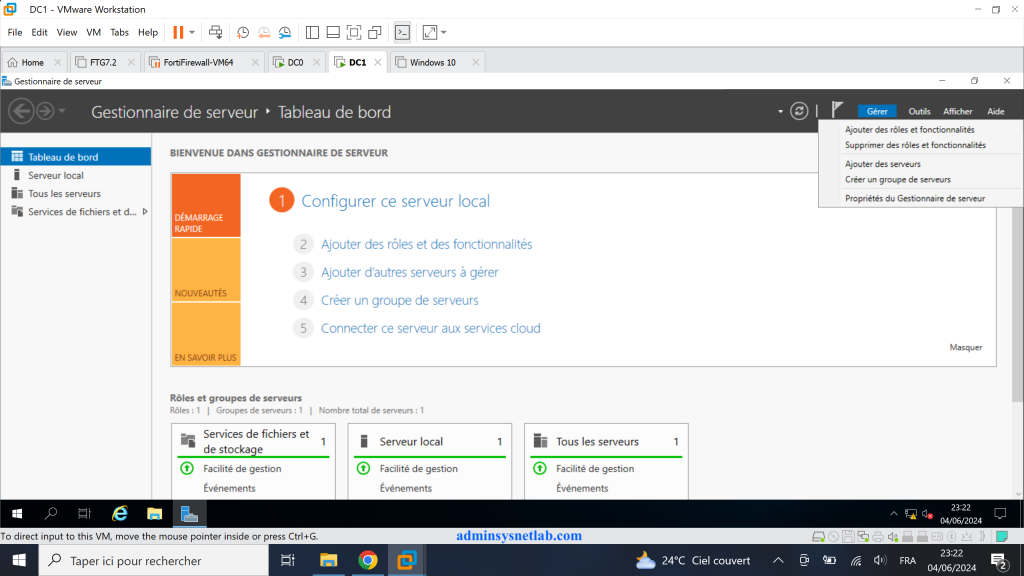Click the Send Ctrl+Alt+Del toolbar icon

216,33
